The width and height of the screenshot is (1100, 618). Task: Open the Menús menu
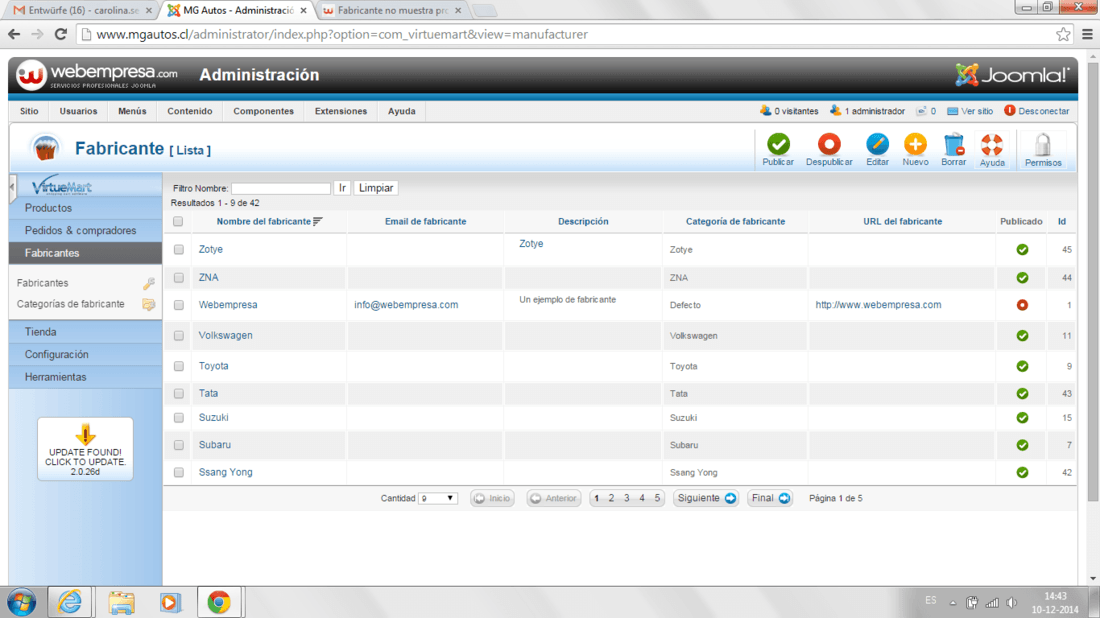pyautogui.click(x=132, y=111)
